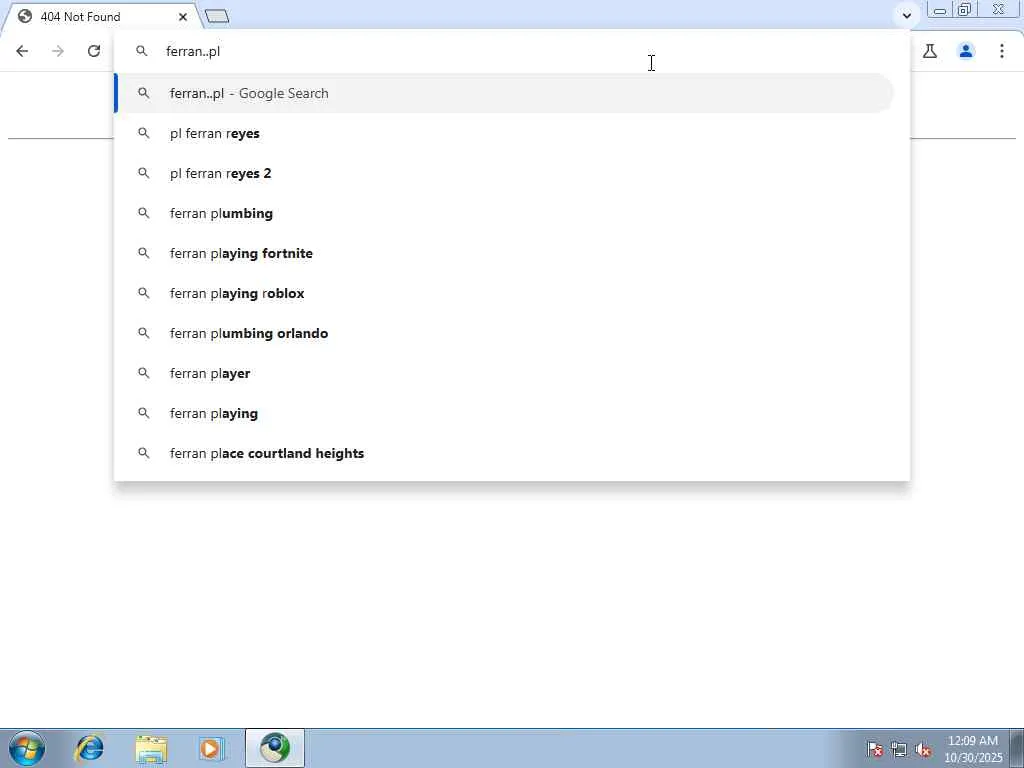Open the Action Center flag tray icon
The image size is (1024, 768).
(x=875, y=749)
